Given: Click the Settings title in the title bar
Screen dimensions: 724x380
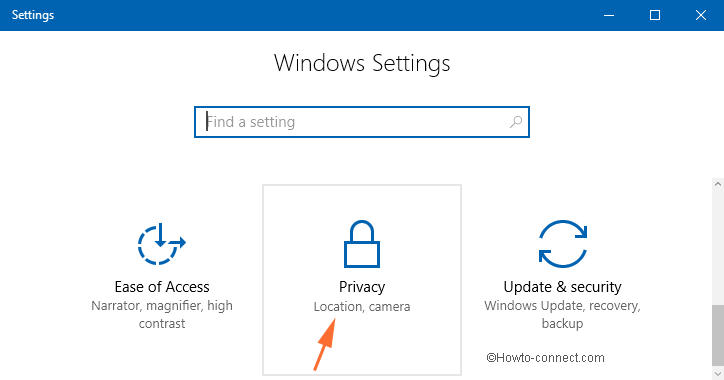Looking at the screenshot, I should [33, 15].
